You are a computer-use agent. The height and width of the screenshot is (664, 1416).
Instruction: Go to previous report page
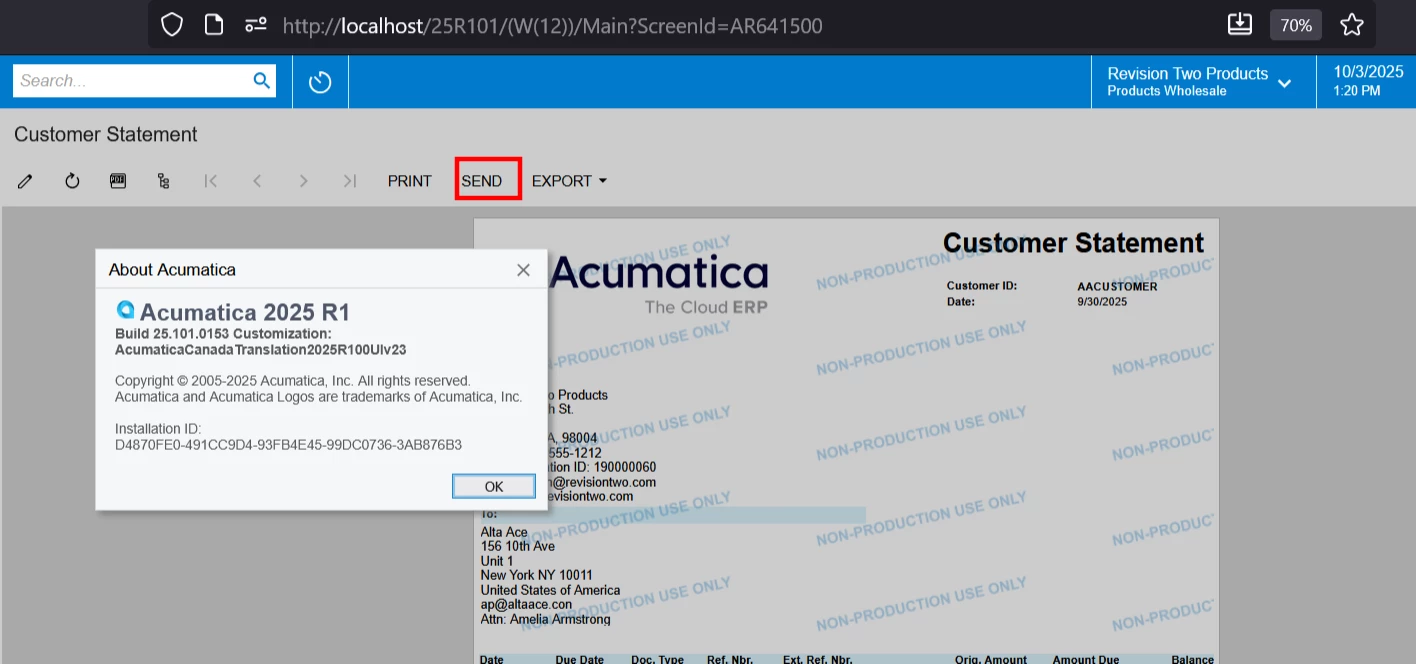257,181
